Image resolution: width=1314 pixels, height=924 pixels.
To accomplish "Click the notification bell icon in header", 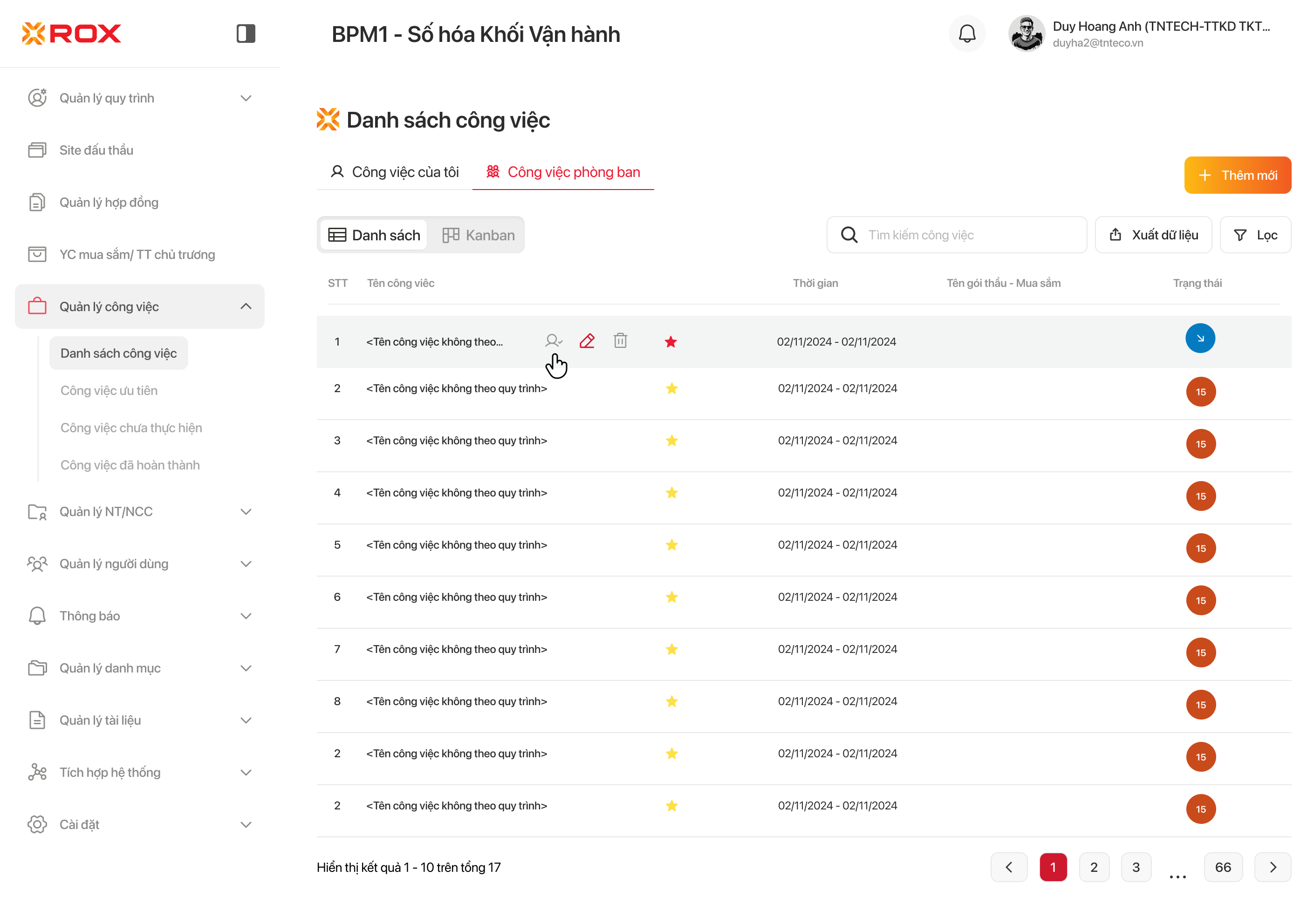I will pos(966,34).
